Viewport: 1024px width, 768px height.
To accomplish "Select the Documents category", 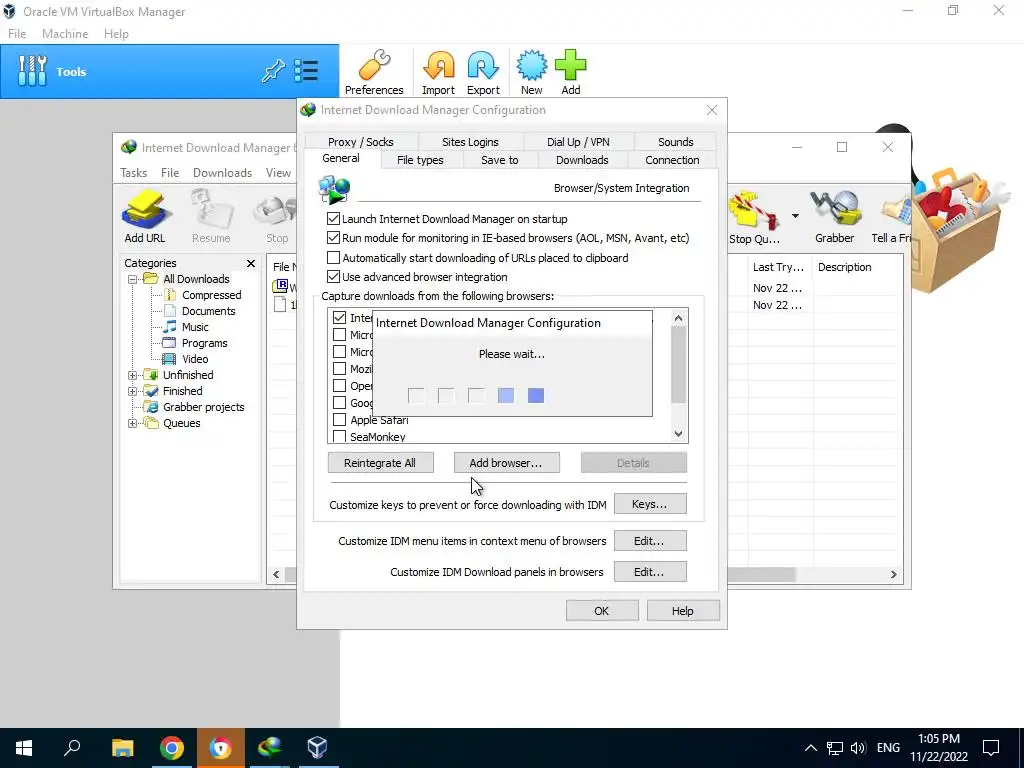I will pos(208,311).
